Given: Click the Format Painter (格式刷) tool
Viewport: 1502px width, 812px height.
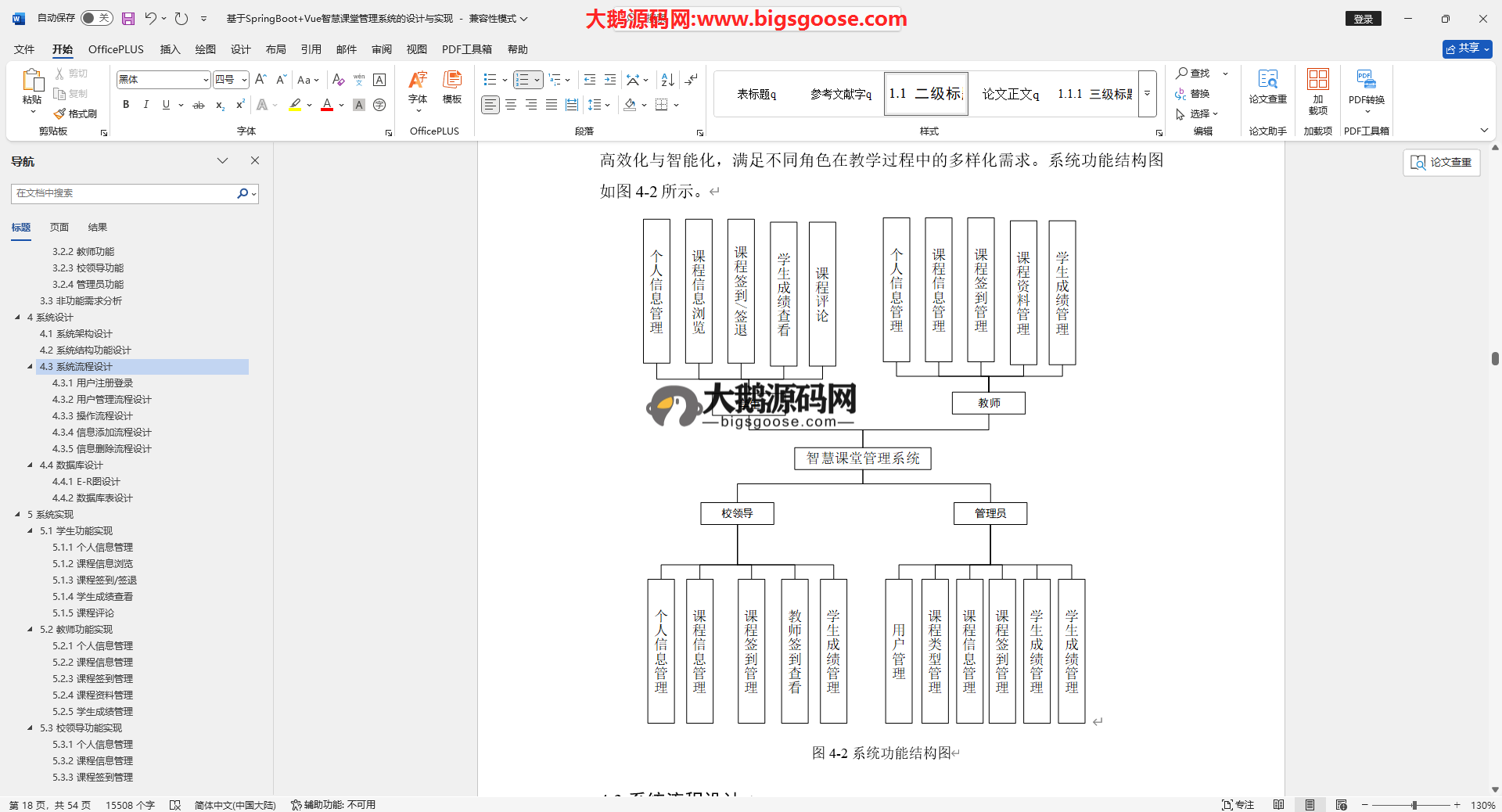Looking at the screenshot, I should 76,113.
